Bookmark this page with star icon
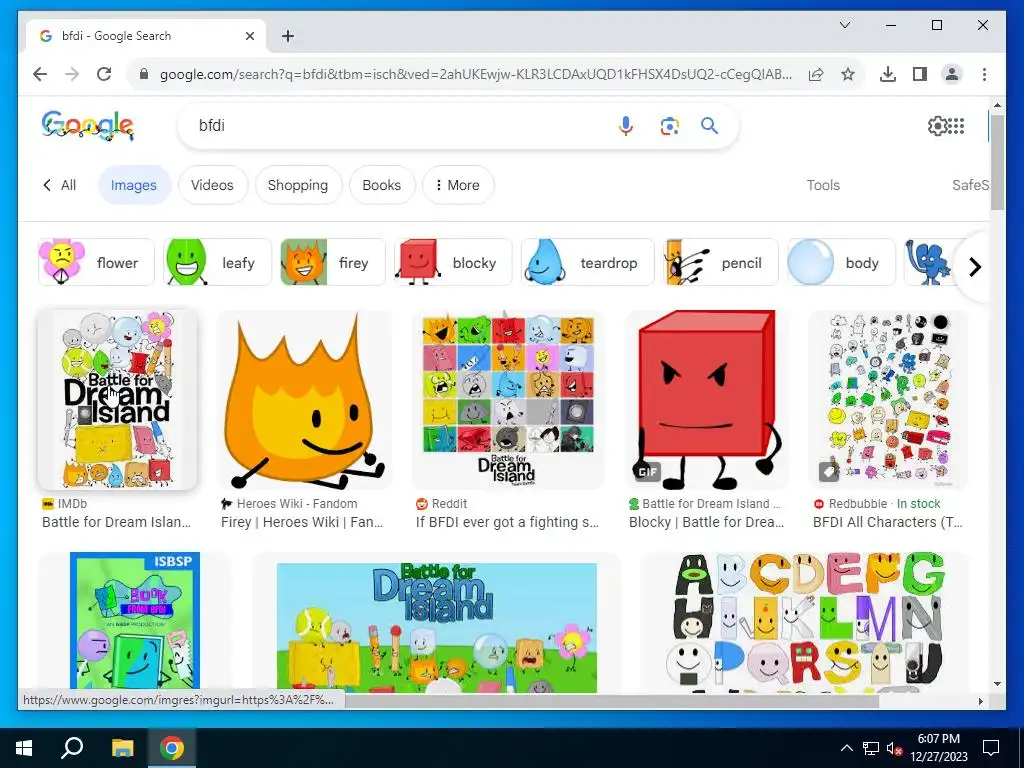The width and height of the screenshot is (1024, 768). pos(848,74)
